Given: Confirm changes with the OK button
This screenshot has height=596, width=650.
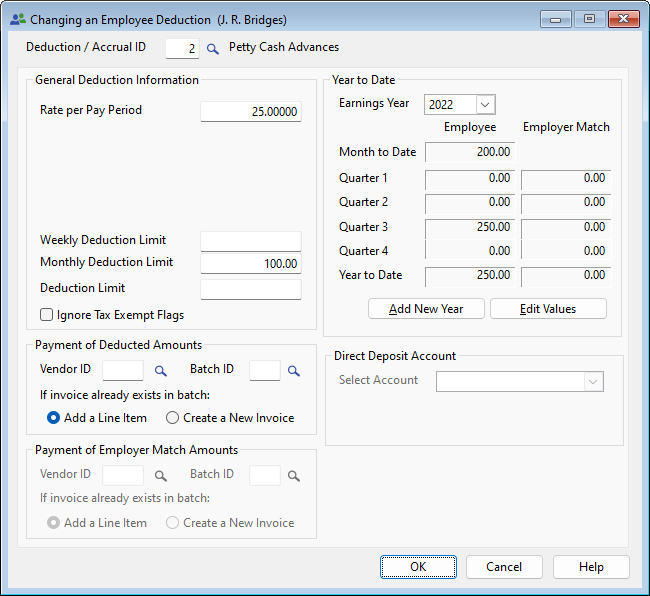Looking at the screenshot, I should point(418,567).
